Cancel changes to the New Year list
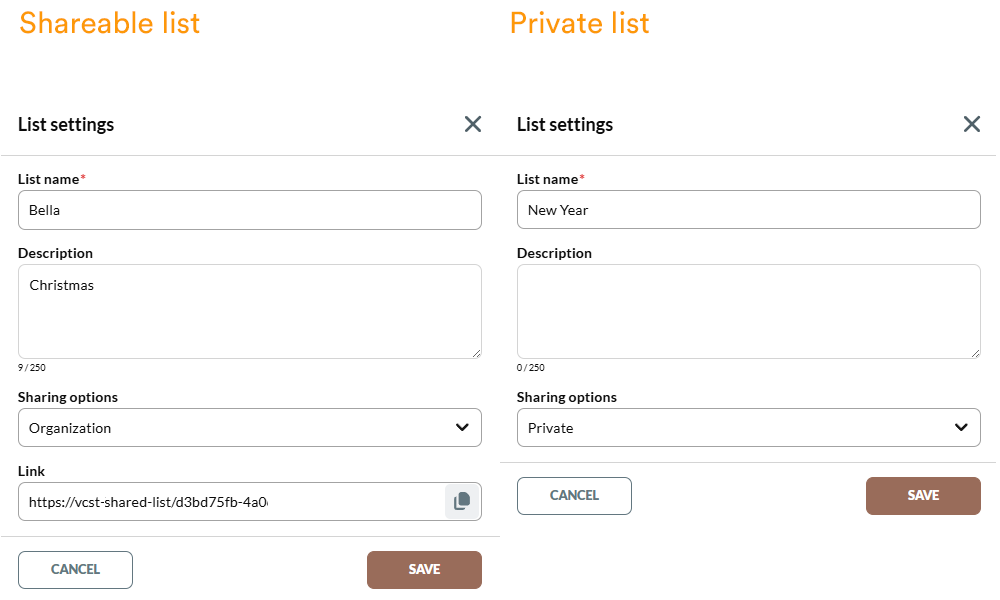The image size is (1000, 600). click(574, 496)
